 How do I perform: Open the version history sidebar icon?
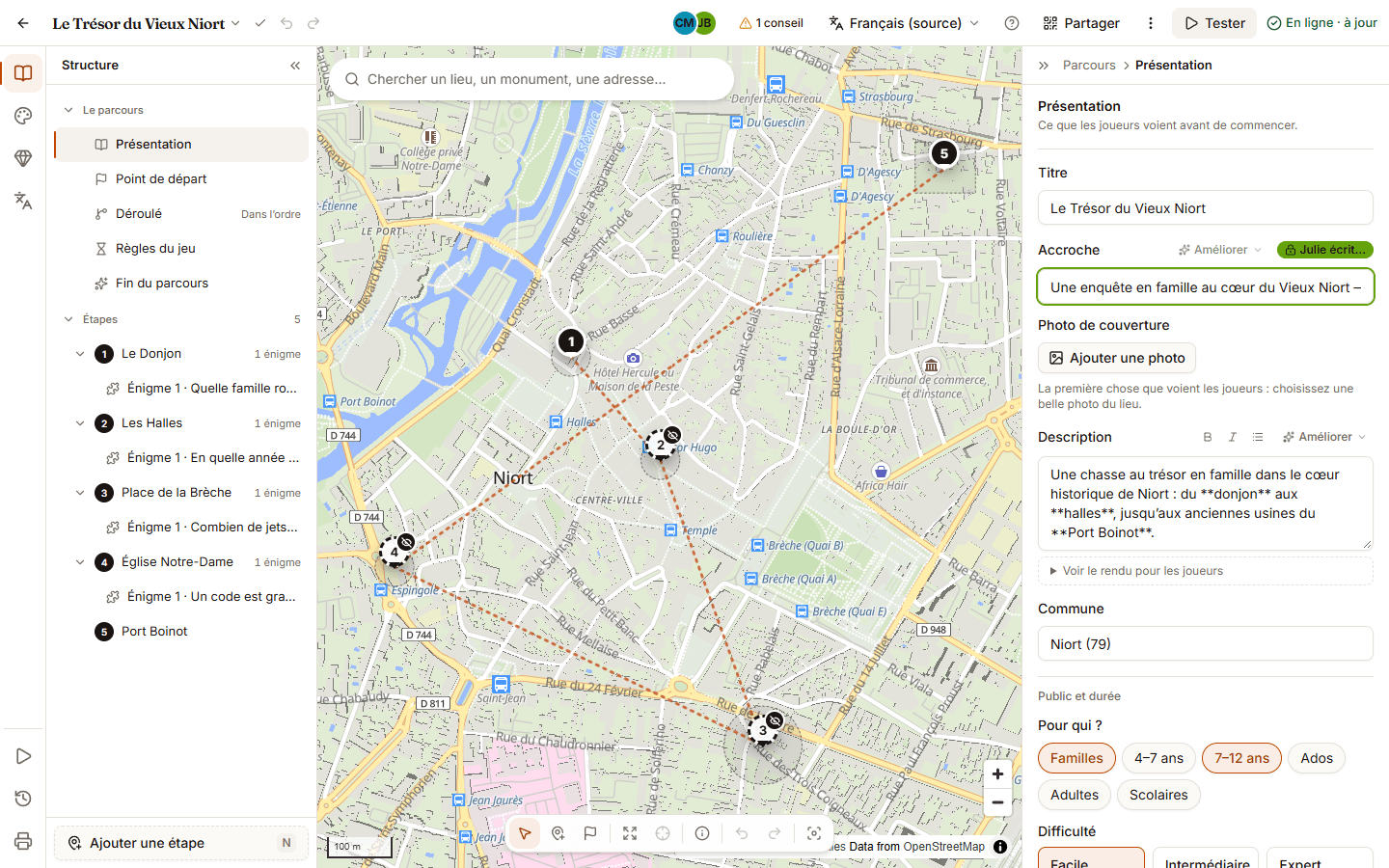pos(23,799)
